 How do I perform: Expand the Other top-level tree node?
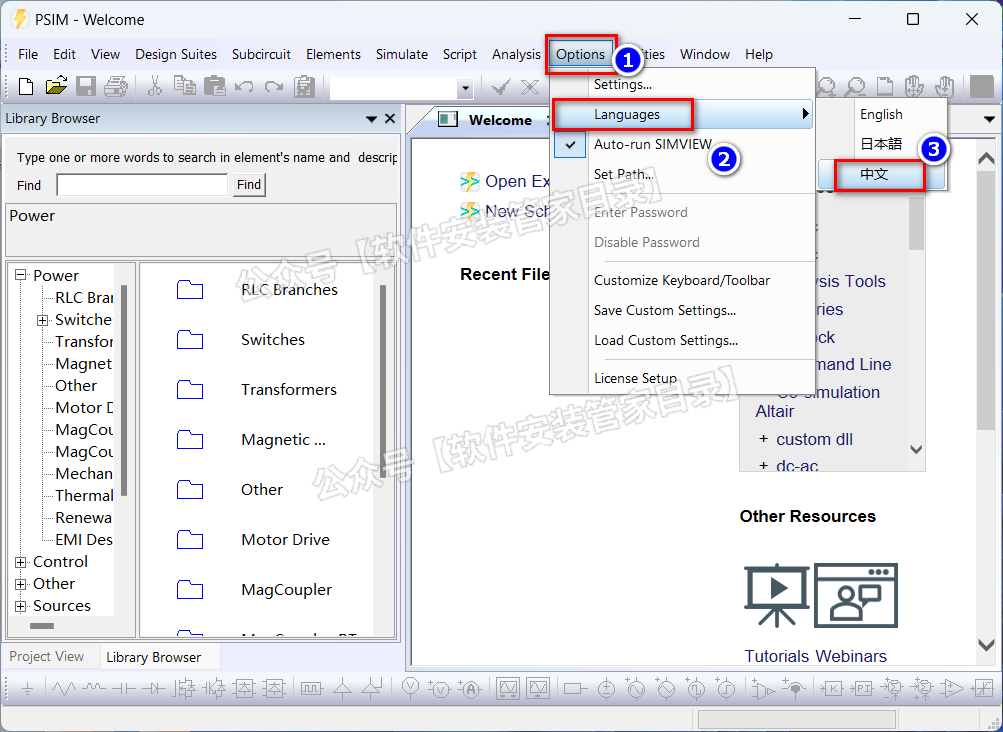click(x=21, y=584)
